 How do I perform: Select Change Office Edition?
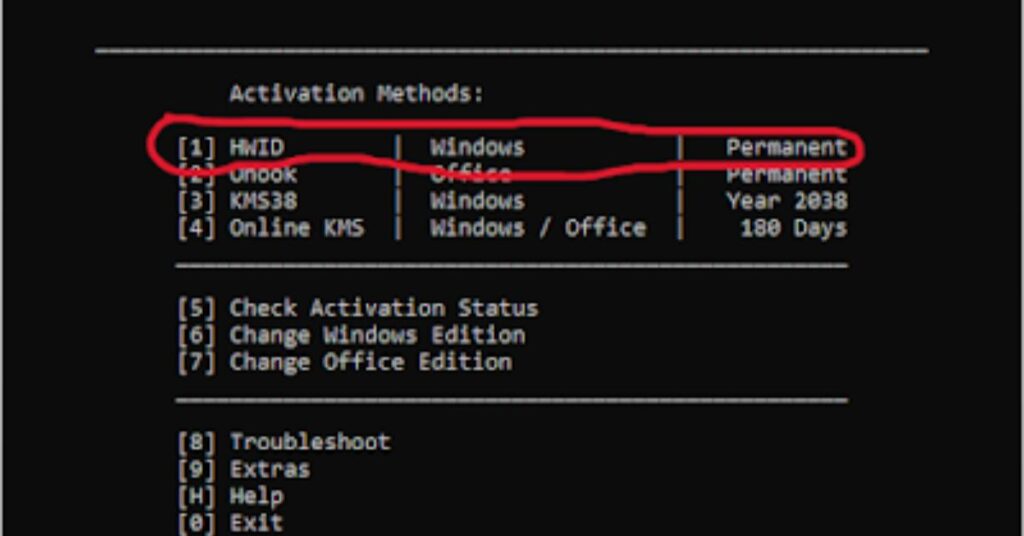370,362
